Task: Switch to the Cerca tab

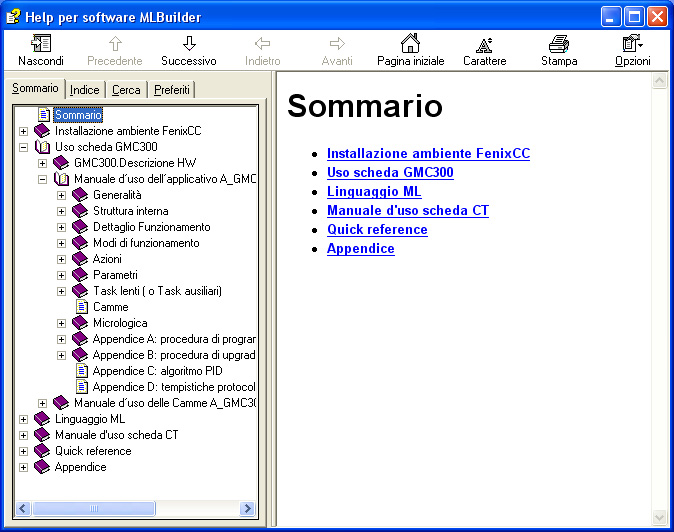Action: point(126,90)
